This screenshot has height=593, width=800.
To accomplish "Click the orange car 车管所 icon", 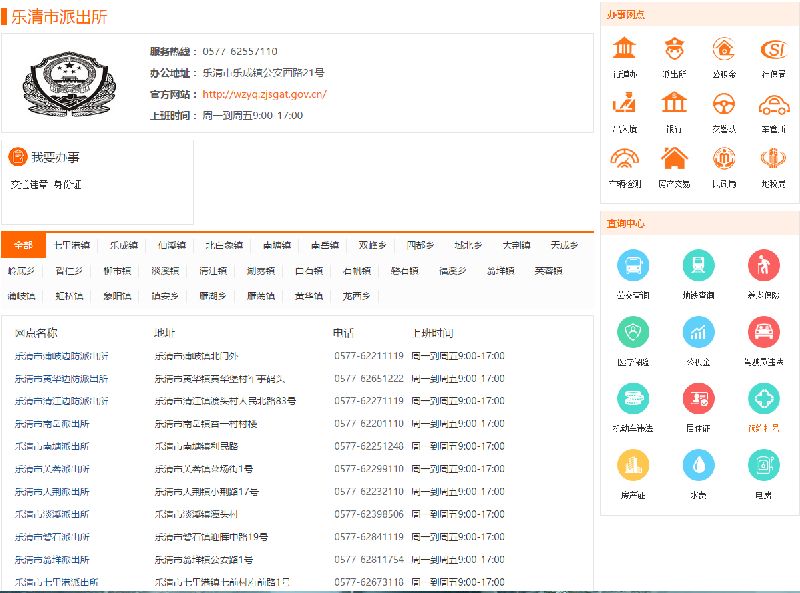I will 773,103.
